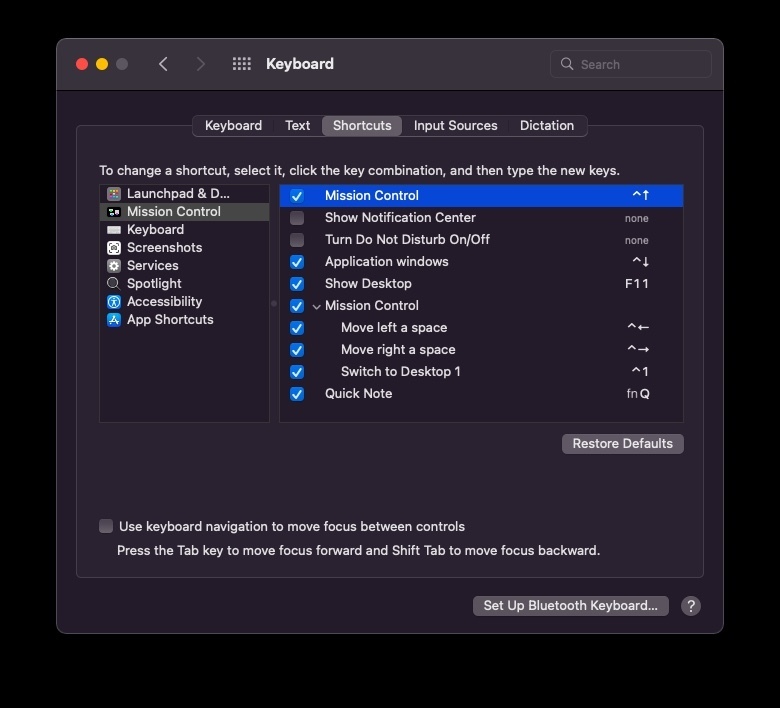Enable Turn Do Not Disturb On/Off shortcut
The height and width of the screenshot is (708, 780).
point(297,240)
